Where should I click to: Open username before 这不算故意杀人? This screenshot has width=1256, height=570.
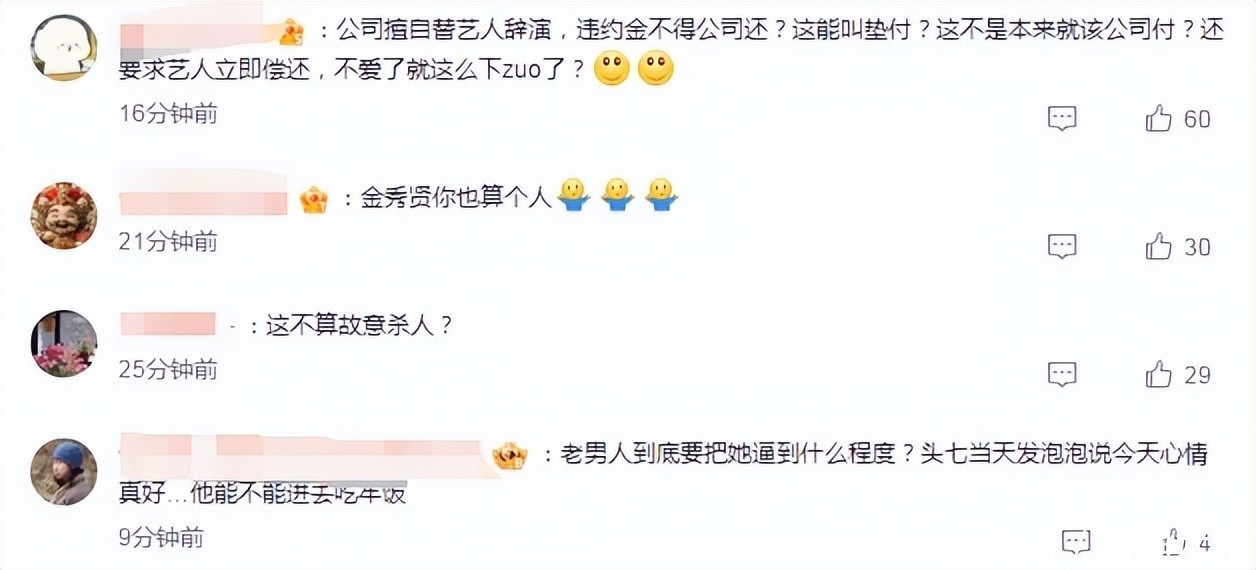point(168,325)
